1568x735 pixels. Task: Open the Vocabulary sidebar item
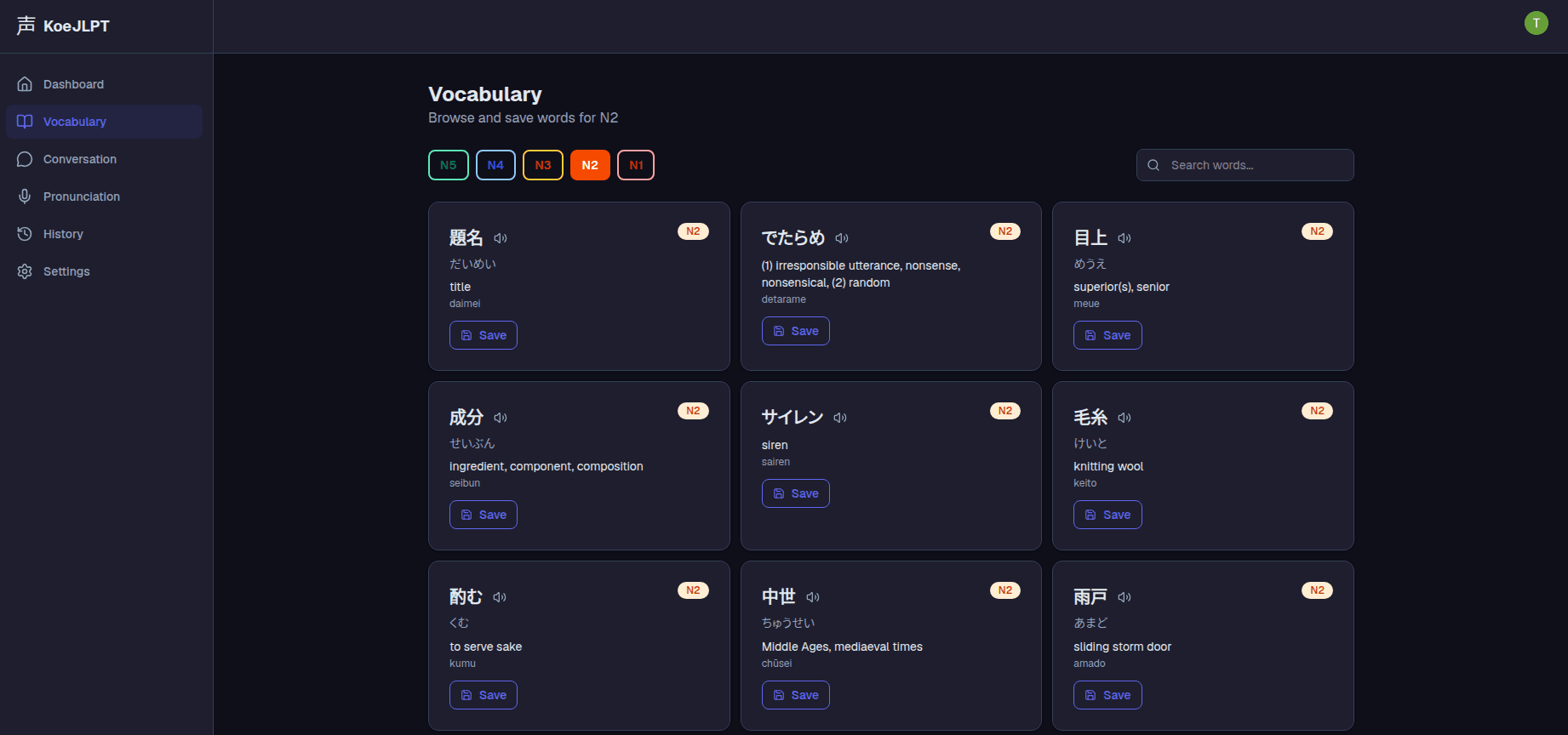tap(104, 122)
